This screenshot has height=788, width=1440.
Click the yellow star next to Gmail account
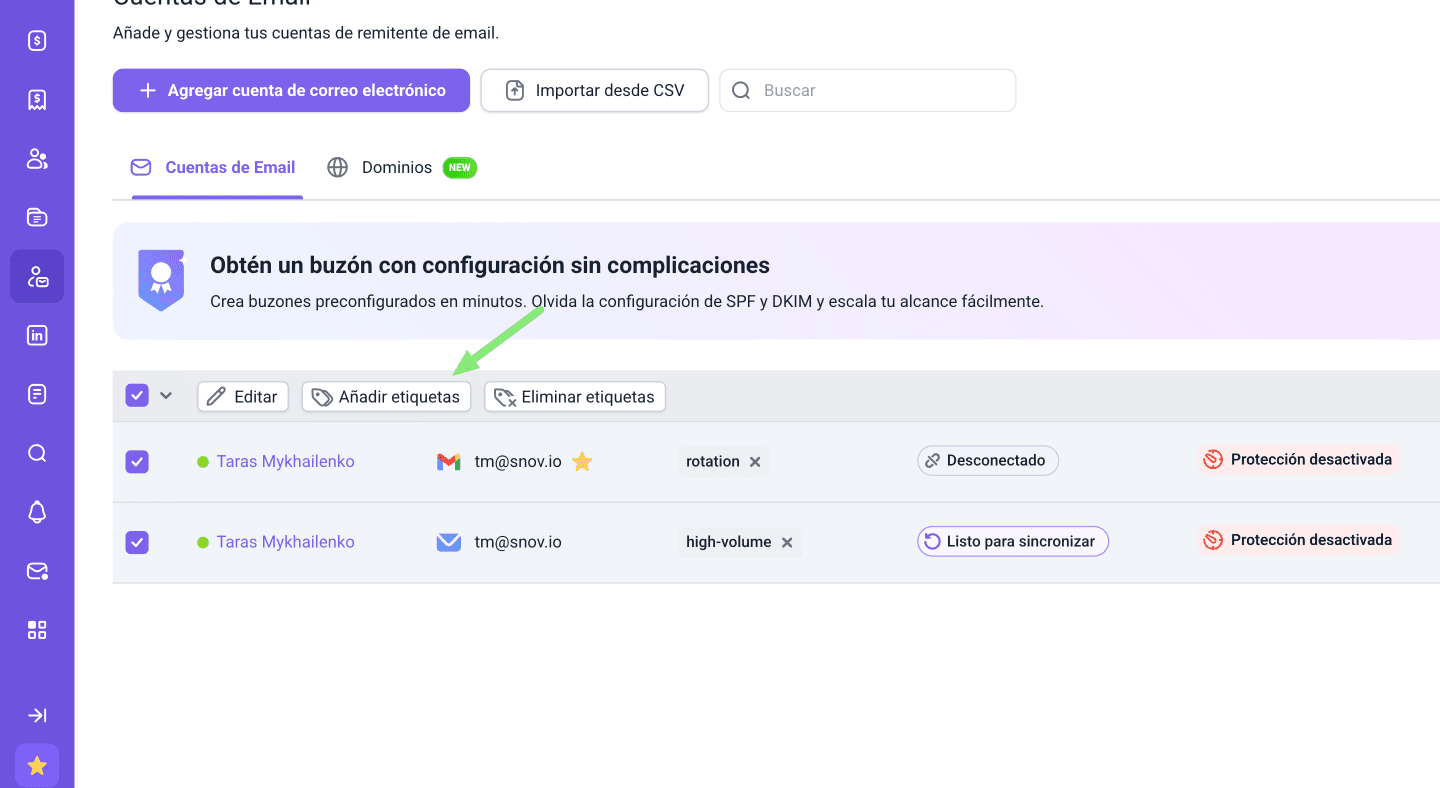[x=582, y=462]
